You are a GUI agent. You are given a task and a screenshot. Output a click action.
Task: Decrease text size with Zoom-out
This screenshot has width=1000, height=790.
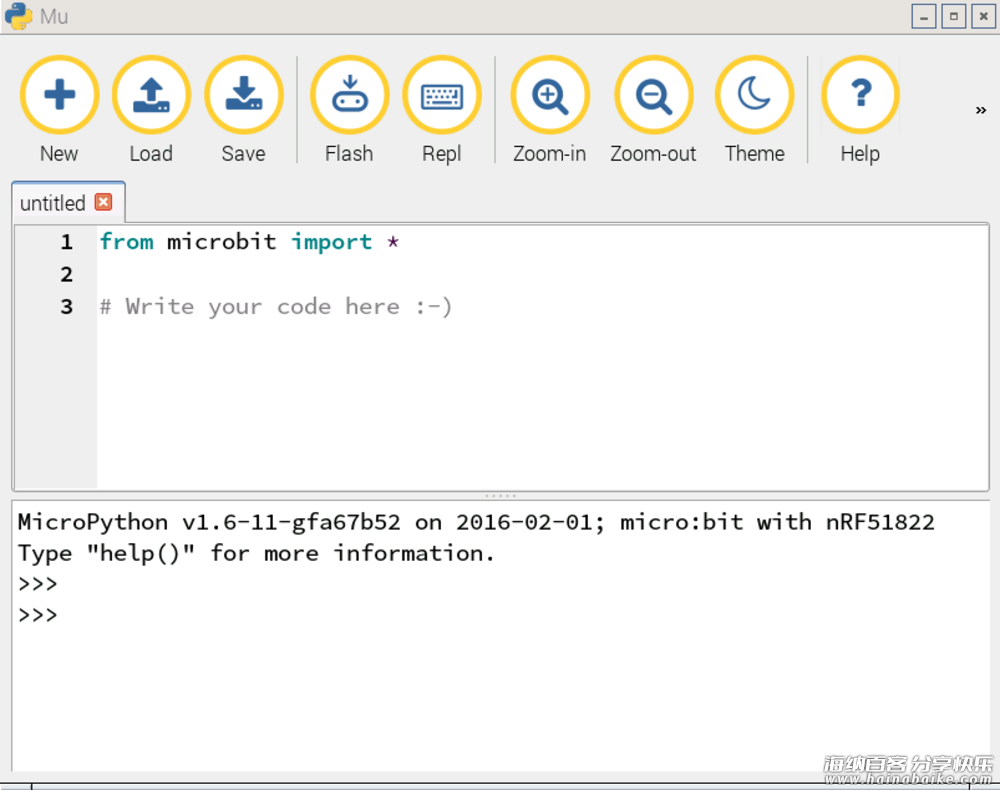tap(653, 110)
